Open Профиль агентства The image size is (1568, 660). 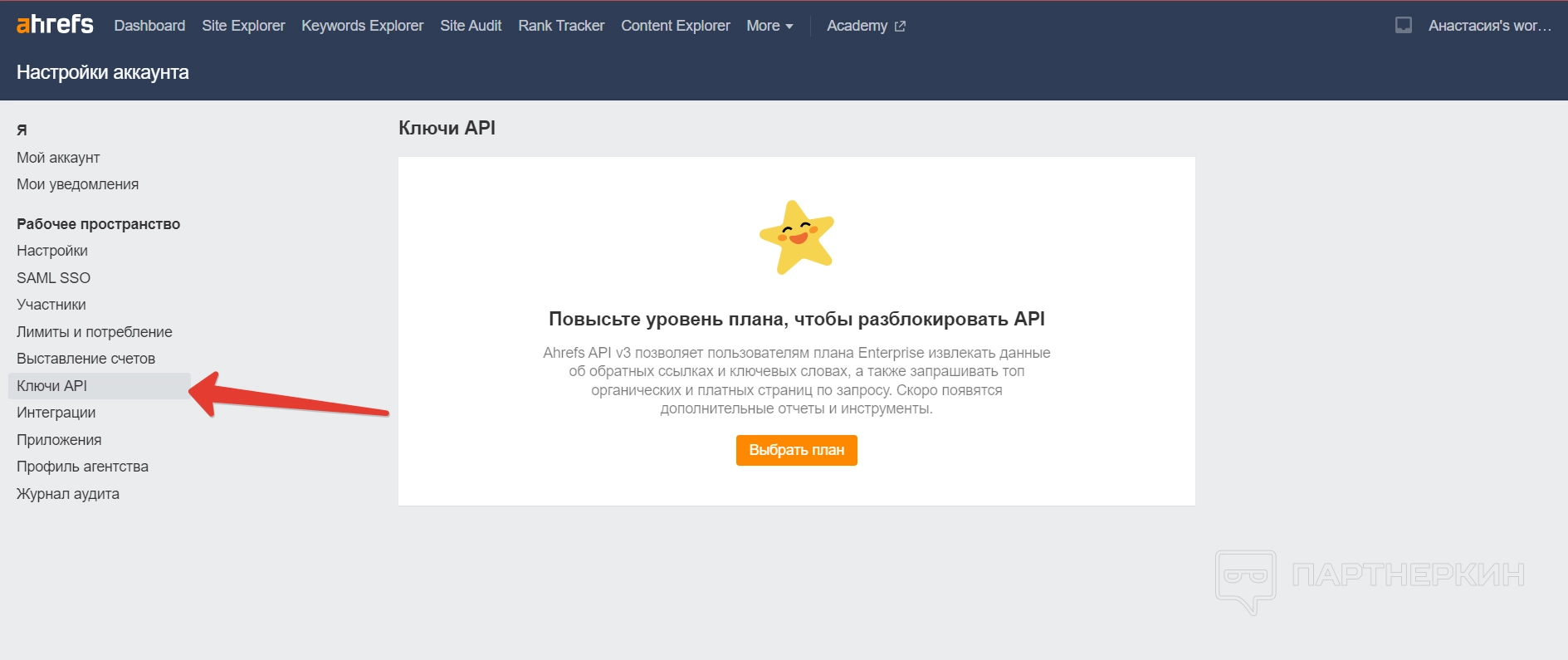click(x=83, y=467)
